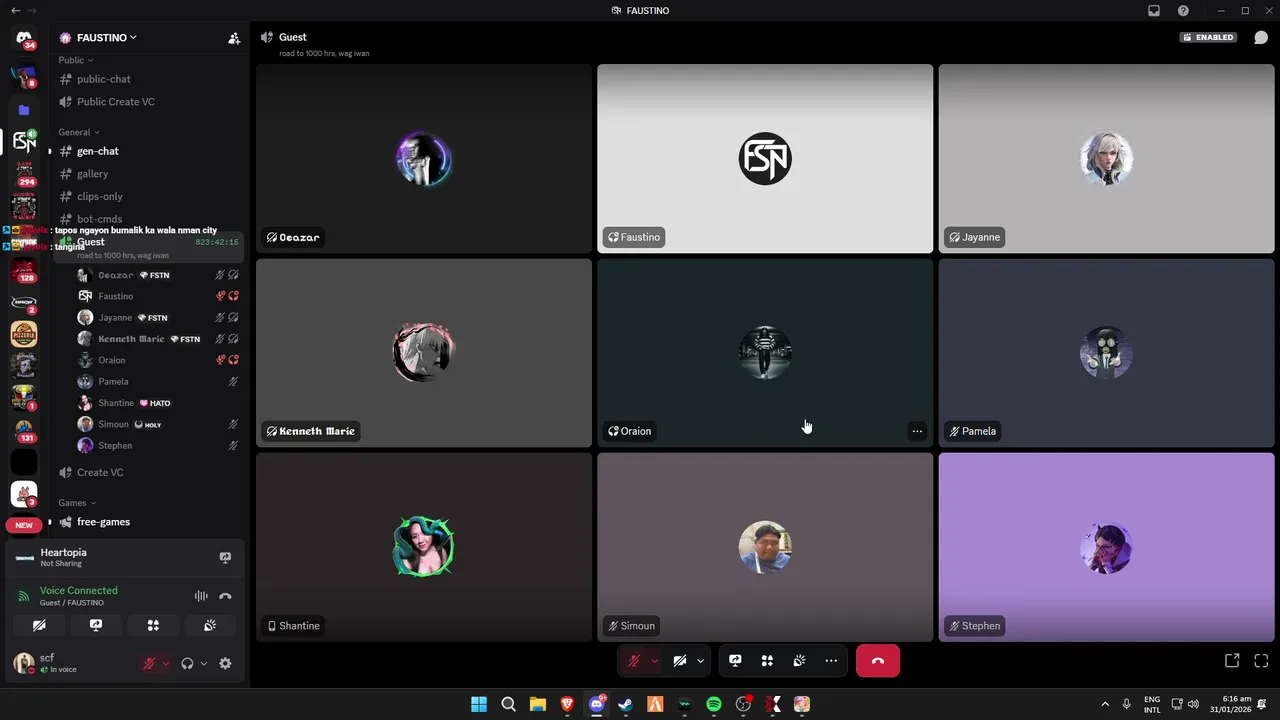Toggle camera button in left voice panel
This screenshot has height=720, width=1280.
[x=39, y=625]
